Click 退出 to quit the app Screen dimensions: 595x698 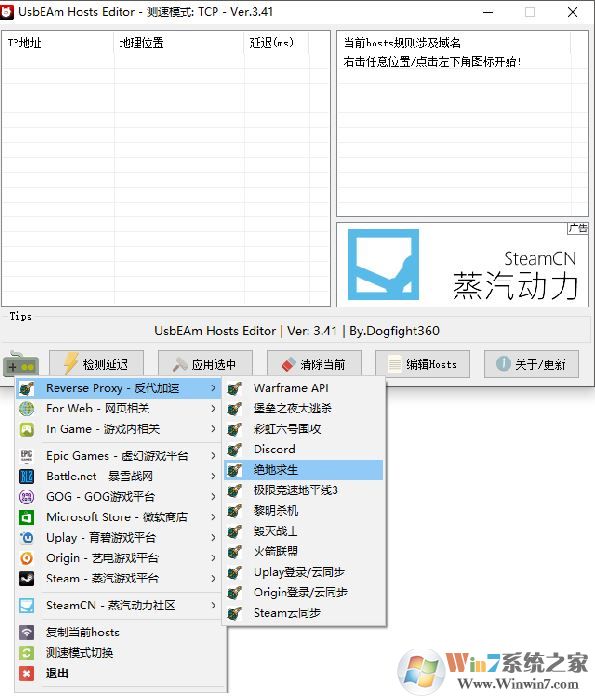click(x=121, y=674)
